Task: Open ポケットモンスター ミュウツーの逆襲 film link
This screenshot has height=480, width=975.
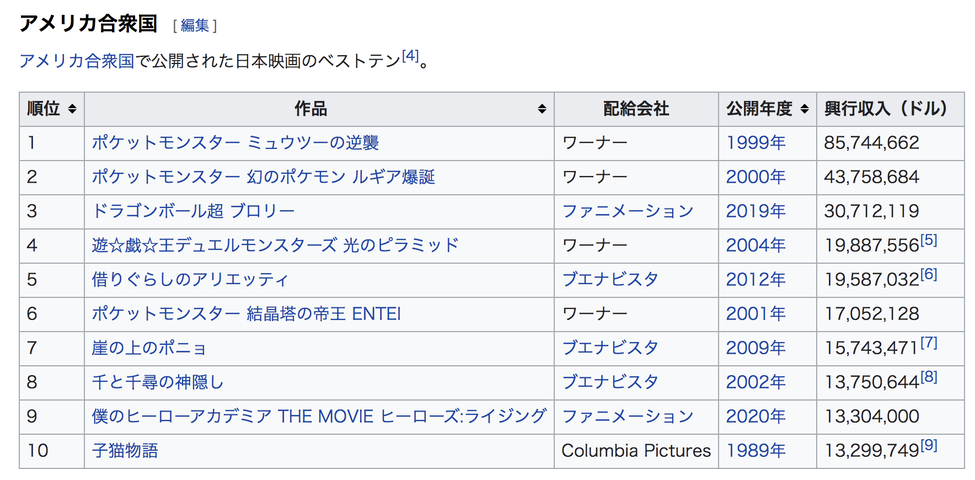Action: (235, 143)
